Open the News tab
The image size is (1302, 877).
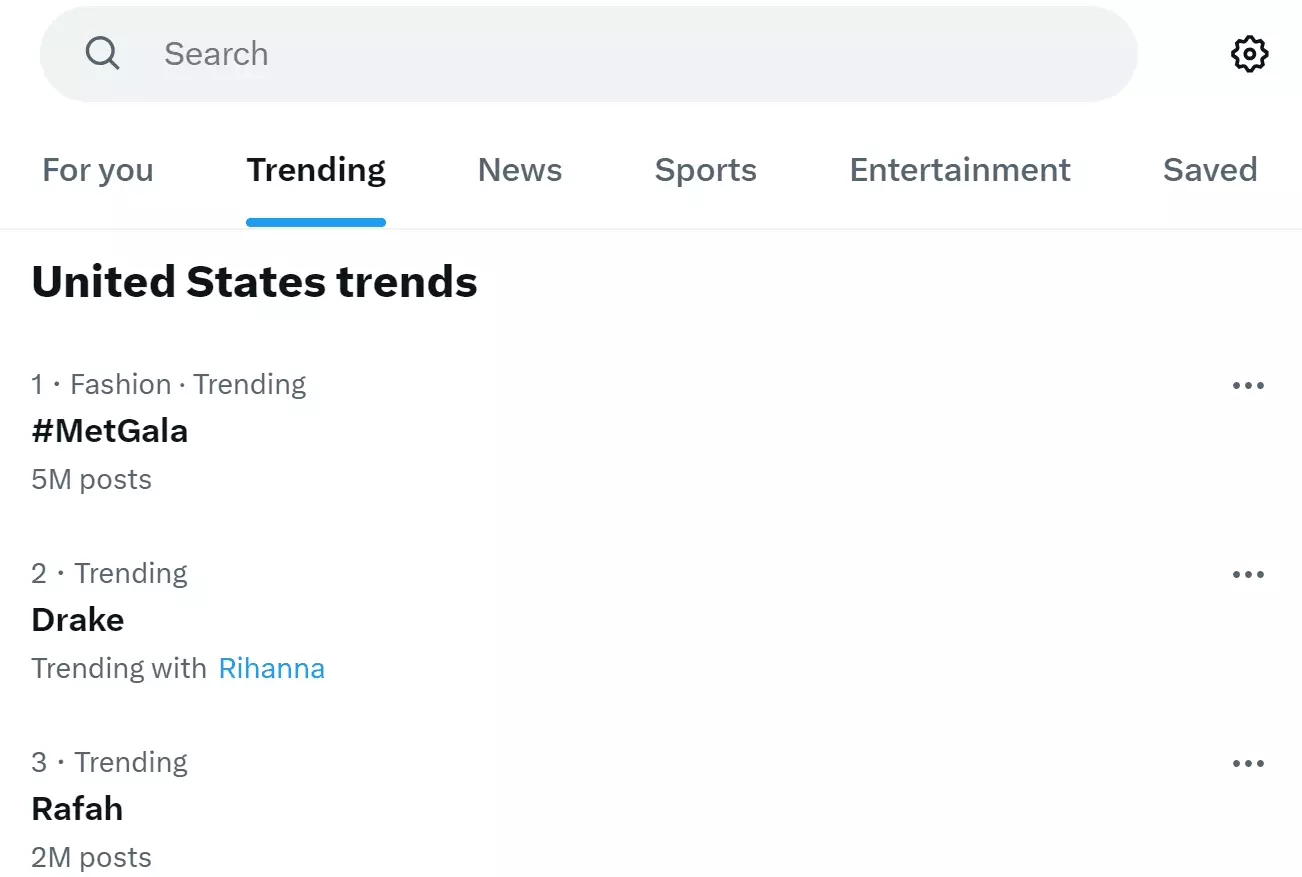point(519,170)
